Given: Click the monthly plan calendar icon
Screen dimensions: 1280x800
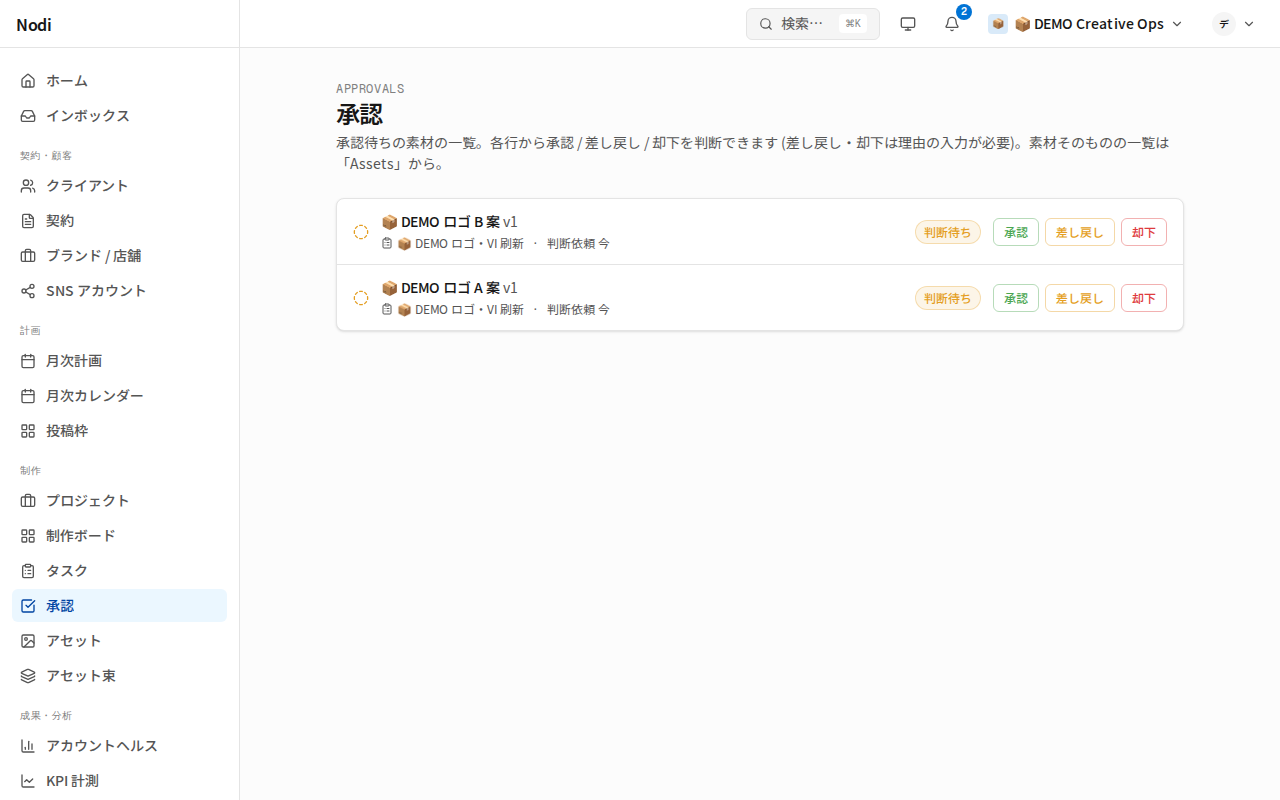Looking at the screenshot, I should coord(28,361).
